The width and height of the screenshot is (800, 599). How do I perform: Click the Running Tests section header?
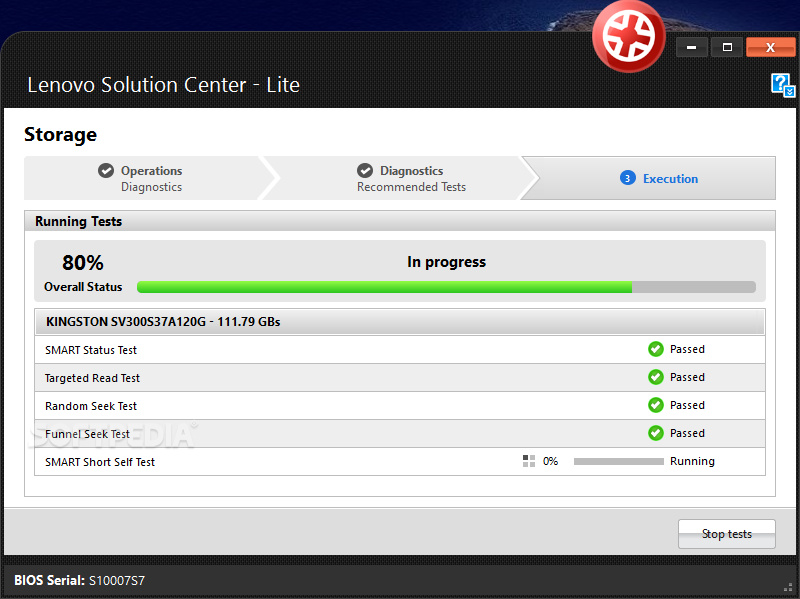400,221
